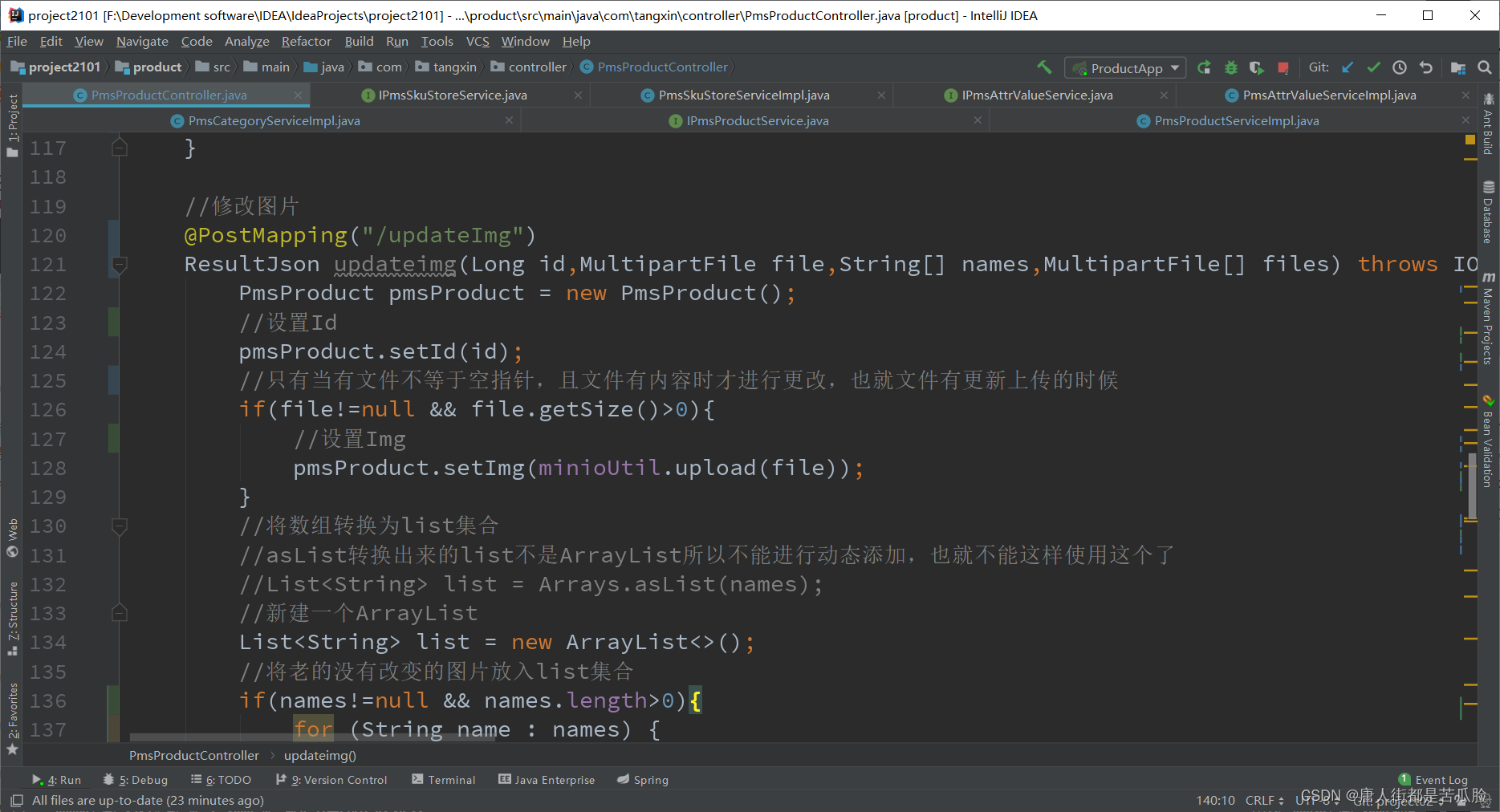Rerun ProductApp with the green rerun icon

tap(1204, 68)
